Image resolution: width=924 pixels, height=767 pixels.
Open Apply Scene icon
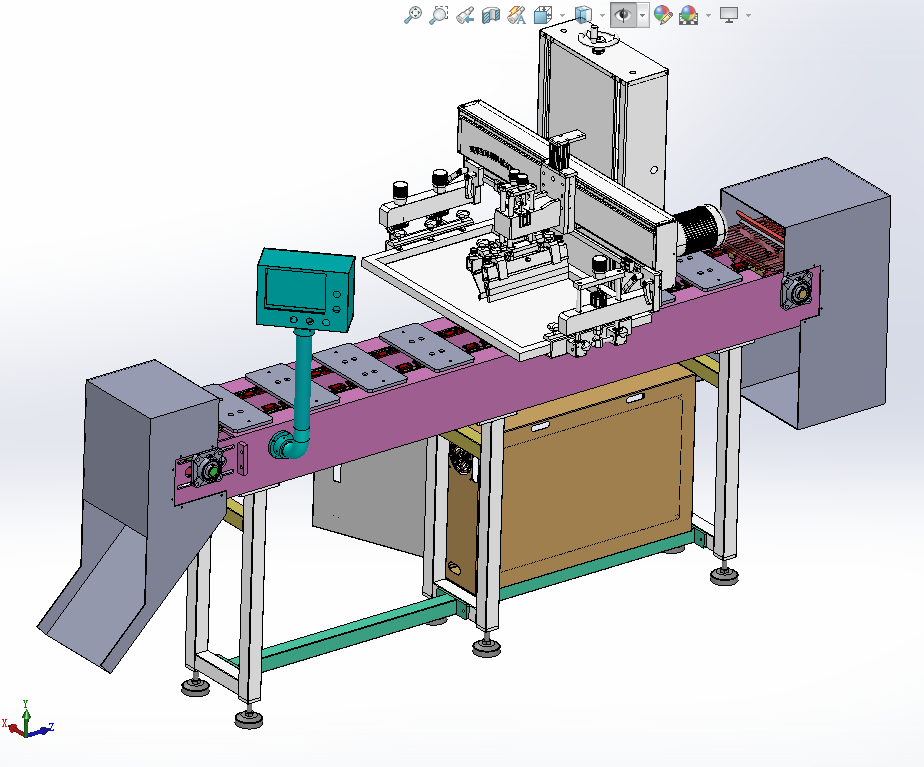pos(688,15)
